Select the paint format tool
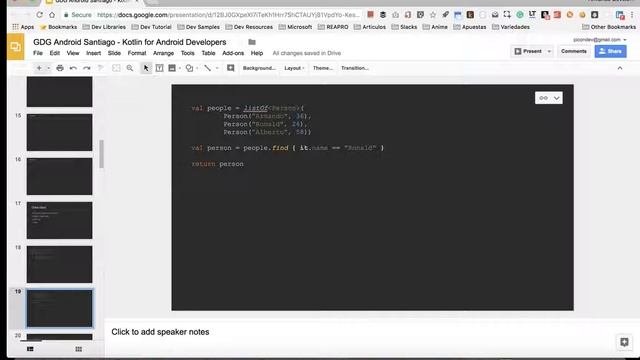Viewport: 640px width, 360px height. pyautogui.click(x=101, y=68)
